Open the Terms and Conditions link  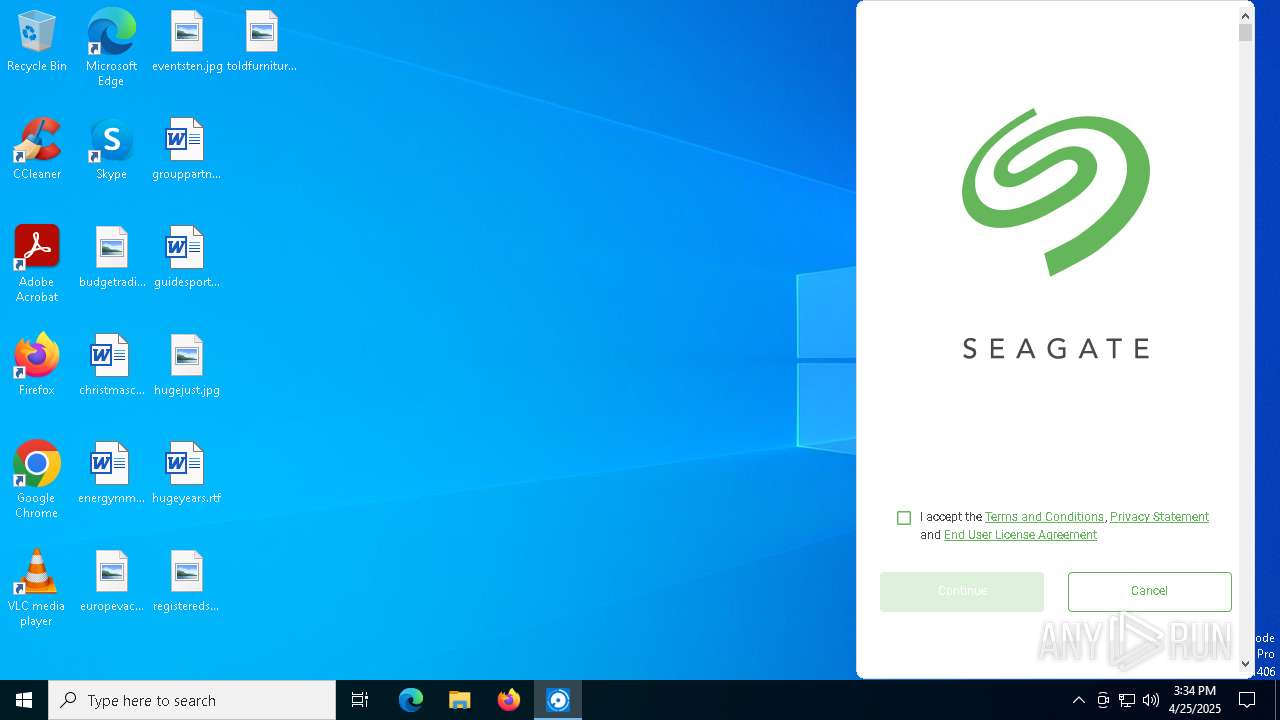(1044, 517)
